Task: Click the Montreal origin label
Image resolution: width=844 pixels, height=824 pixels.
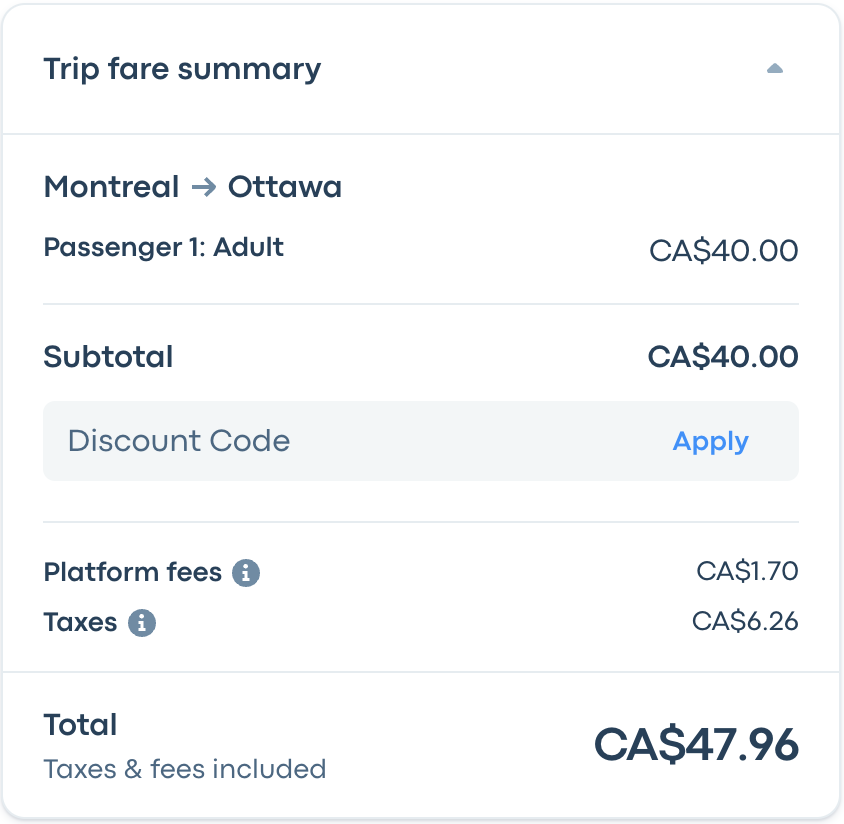Action: [x=111, y=187]
